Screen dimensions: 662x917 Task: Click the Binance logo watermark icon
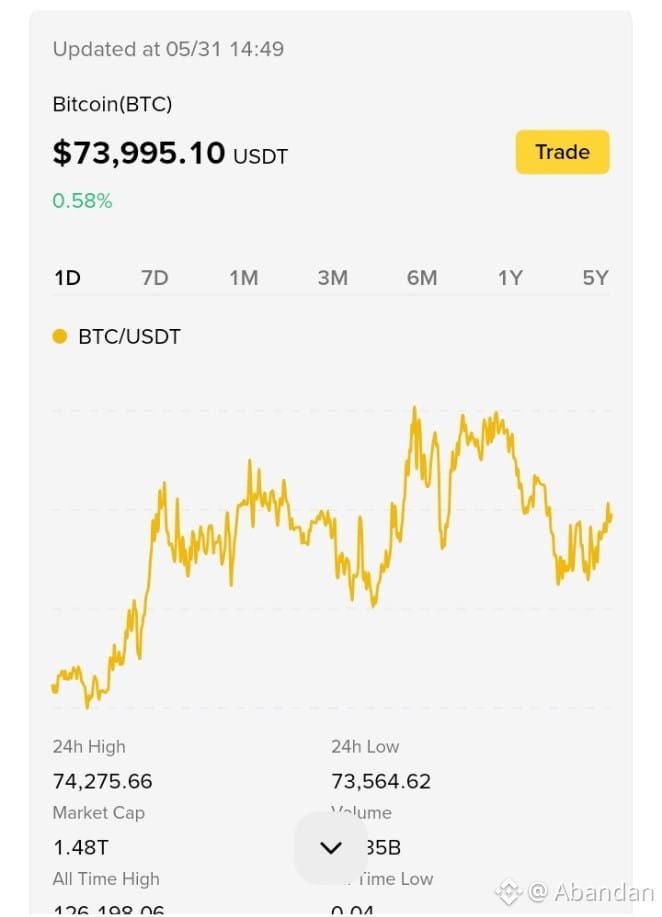click(x=508, y=892)
